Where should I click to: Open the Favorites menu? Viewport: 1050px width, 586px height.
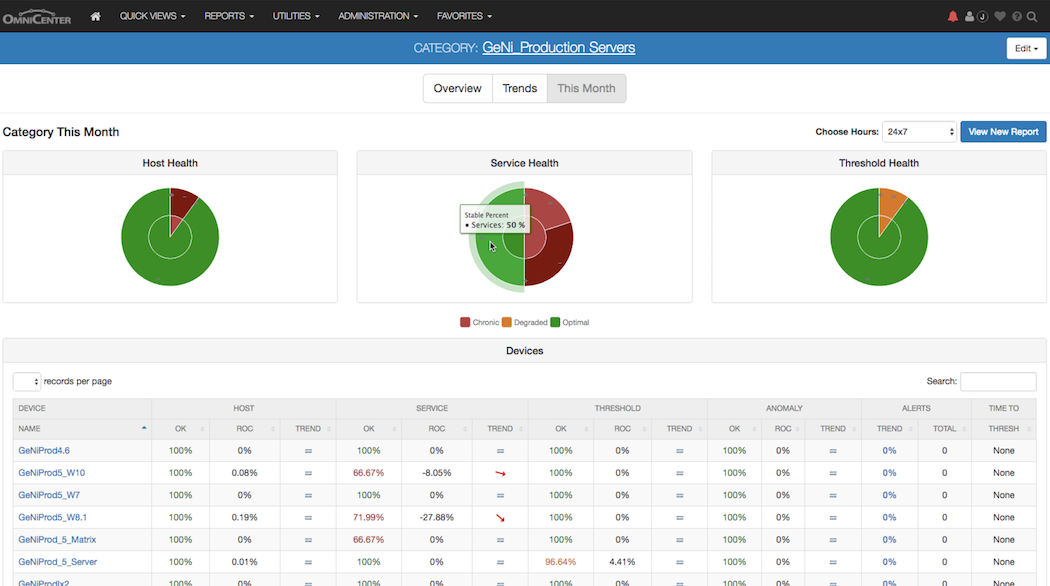[x=464, y=16]
